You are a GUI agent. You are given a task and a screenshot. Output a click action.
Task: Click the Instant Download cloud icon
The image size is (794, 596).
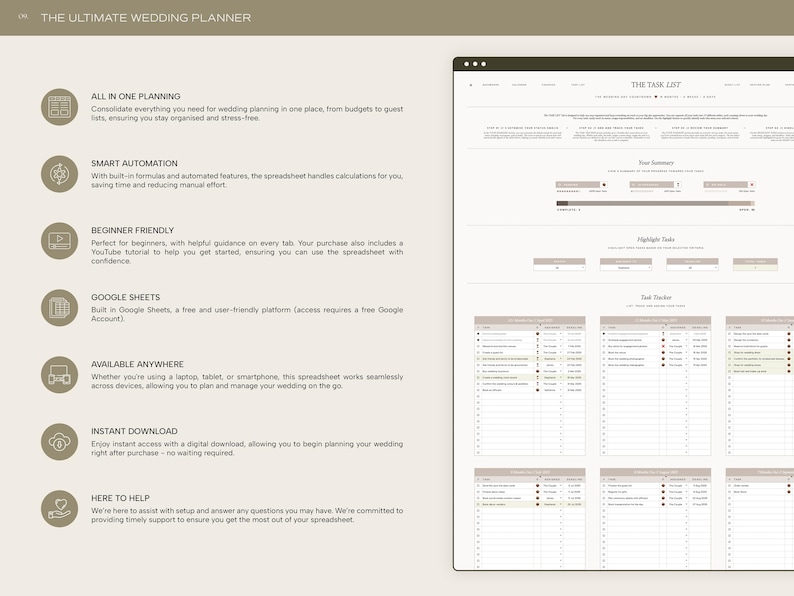pyautogui.click(x=60, y=442)
